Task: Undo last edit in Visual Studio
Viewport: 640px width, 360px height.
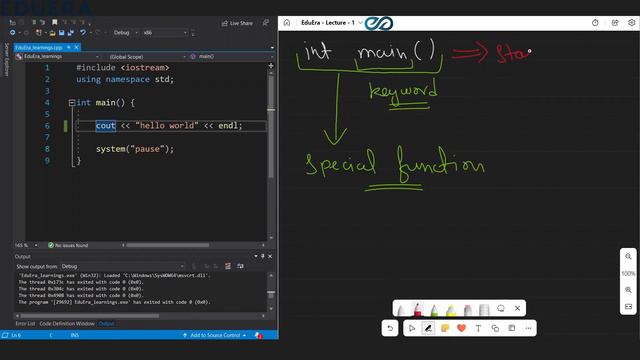Action: tap(83, 33)
